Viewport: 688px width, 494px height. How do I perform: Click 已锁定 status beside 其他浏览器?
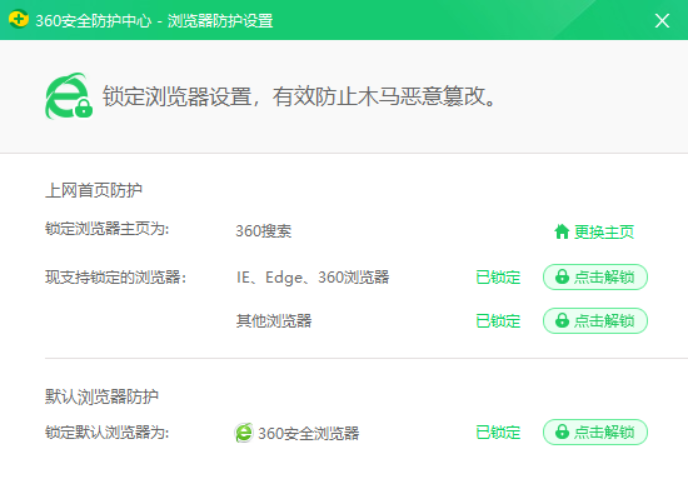click(498, 321)
